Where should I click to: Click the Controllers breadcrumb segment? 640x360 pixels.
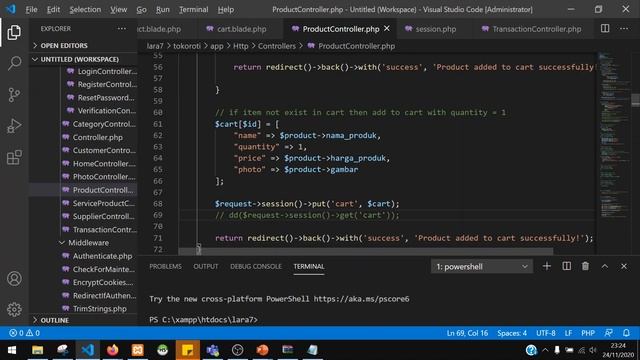[x=277, y=46]
